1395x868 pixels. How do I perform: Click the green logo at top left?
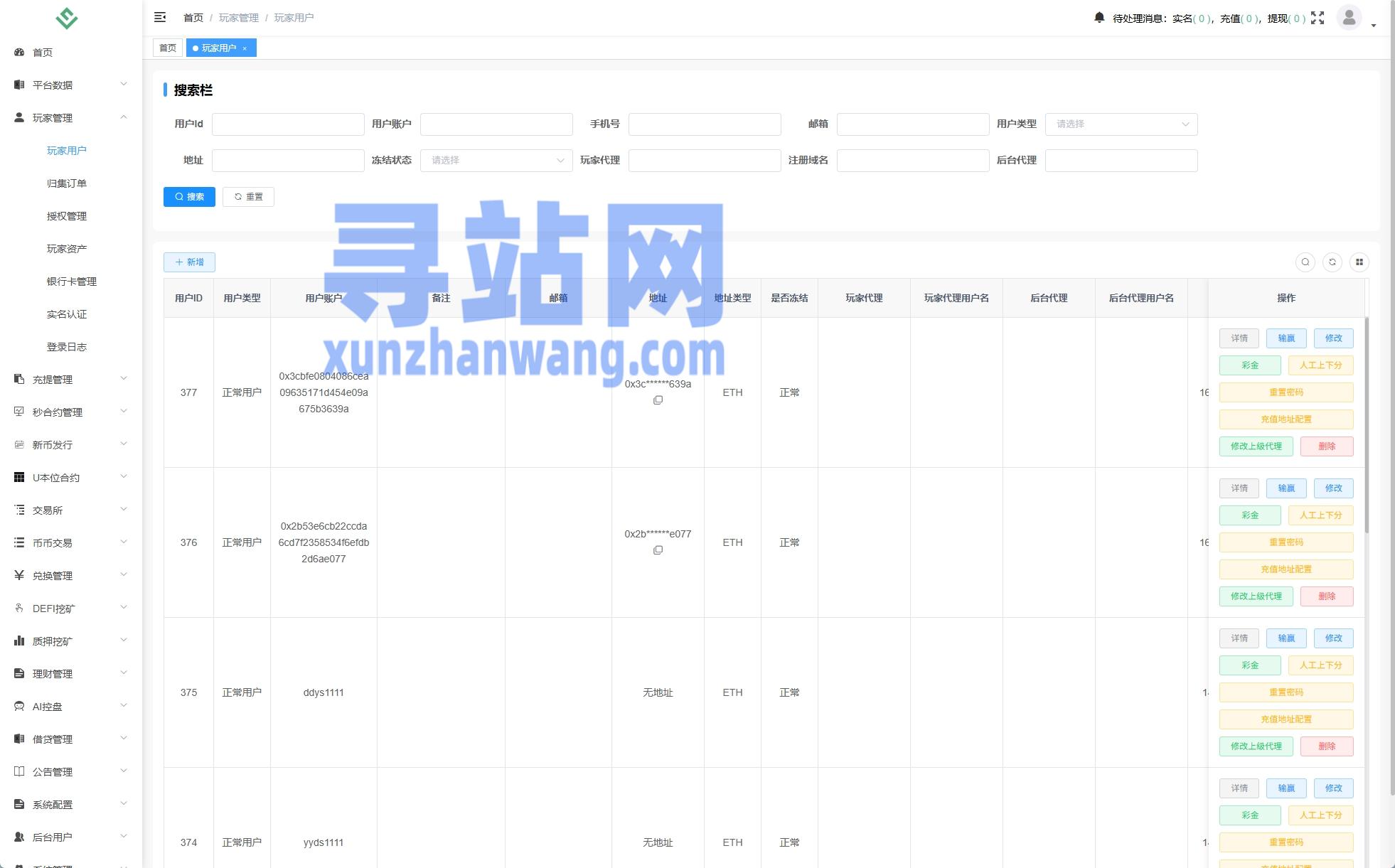tap(67, 18)
